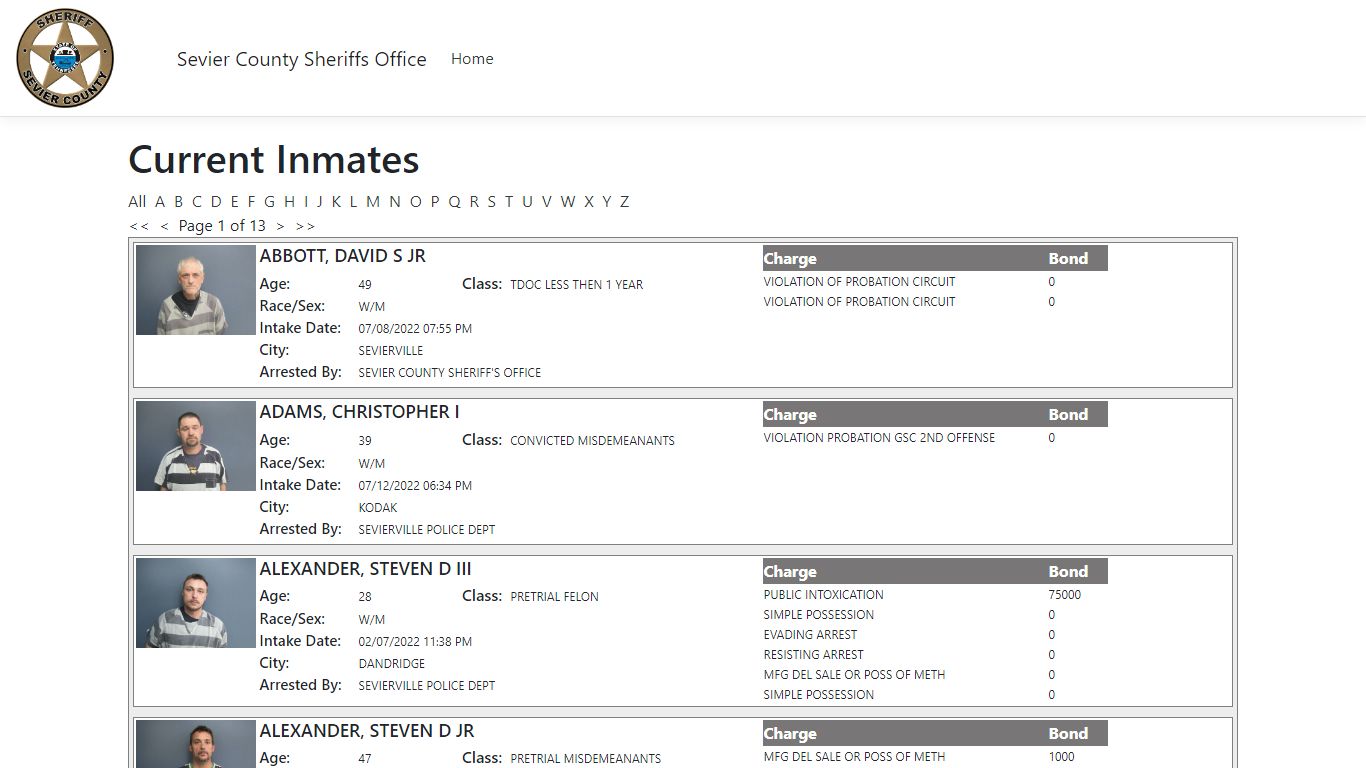Click class text 'PRETRIAL MISDEMEANANTS'

586,759
